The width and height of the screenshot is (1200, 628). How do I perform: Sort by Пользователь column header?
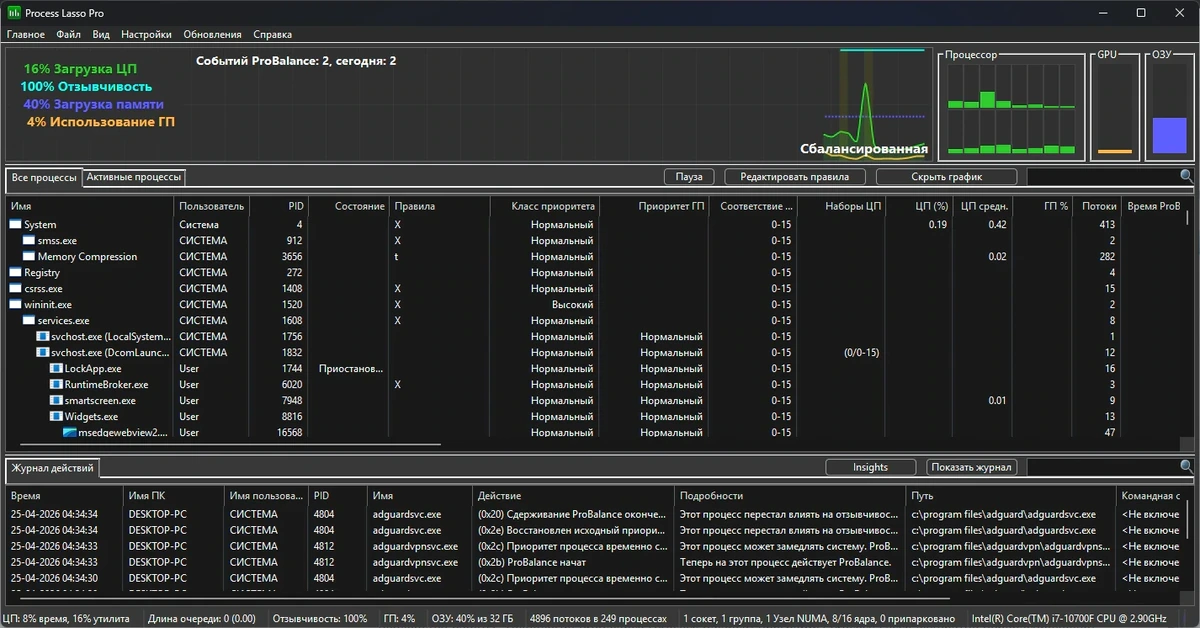pyautogui.click(x=211, y=206)
